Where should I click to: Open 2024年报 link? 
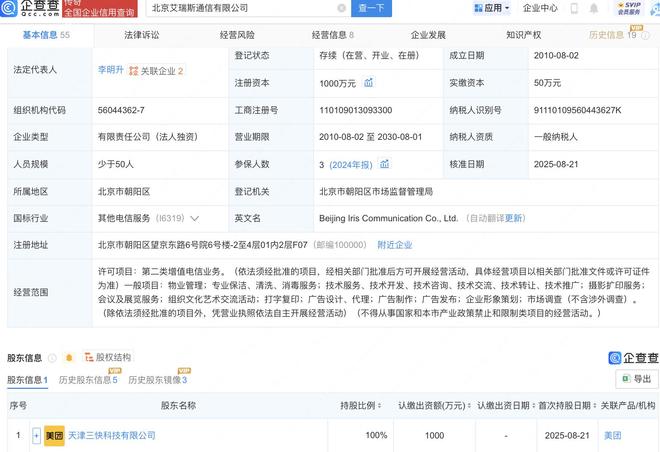pos(351,165)
